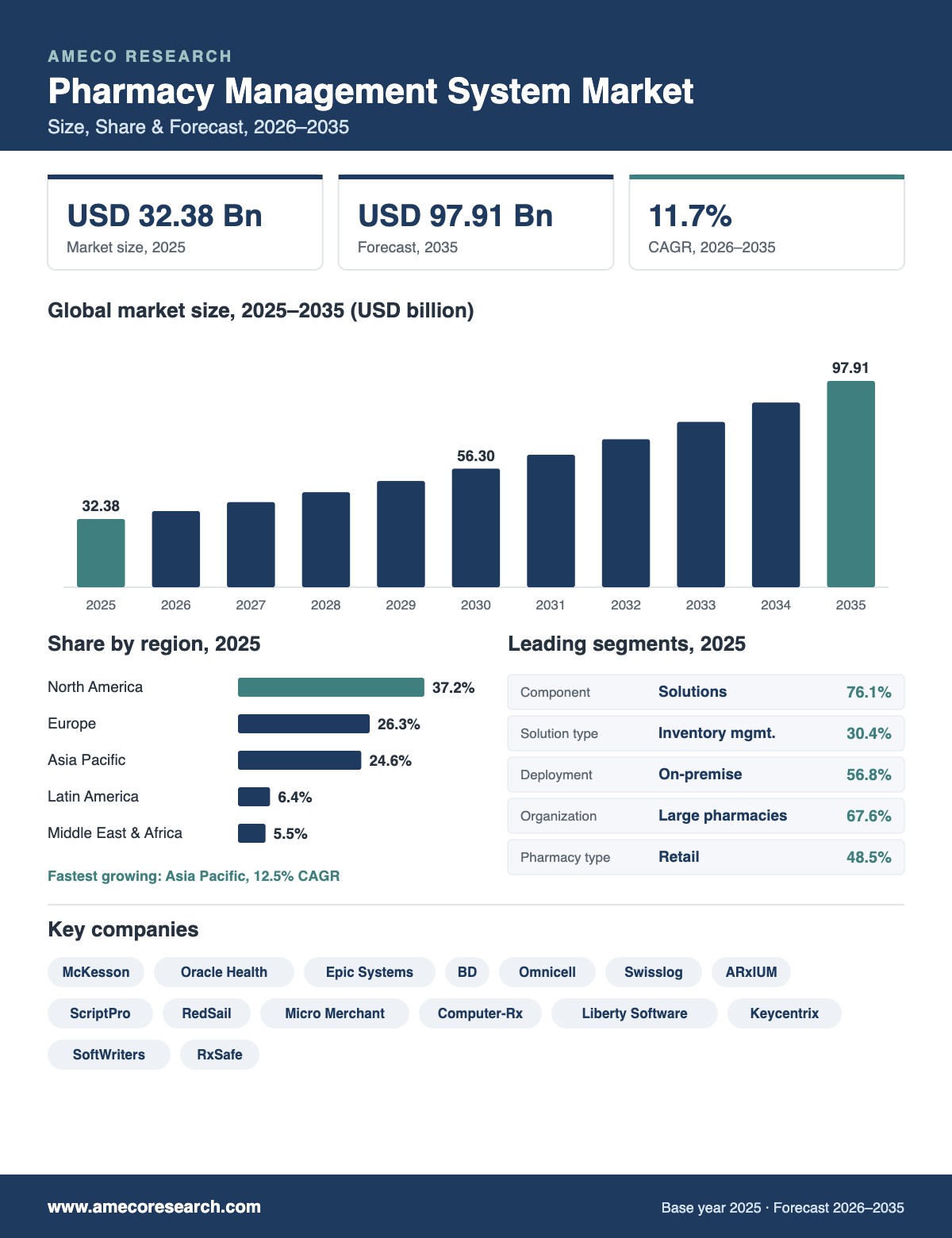Click the 'Leading segments, 2025' heading
952x1238 pixels.
tap(627, 644)
